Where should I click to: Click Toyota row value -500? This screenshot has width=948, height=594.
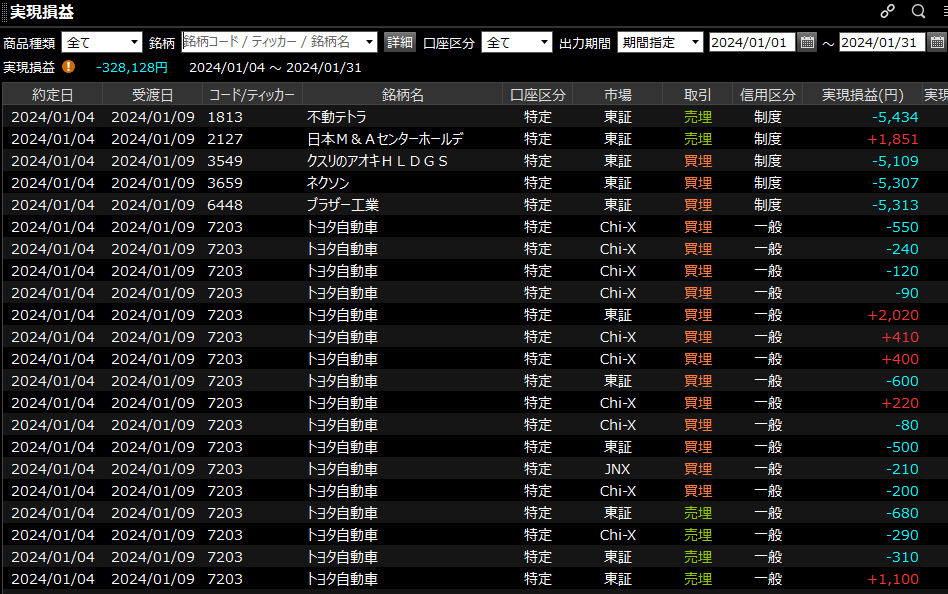(x=902, y=447)
